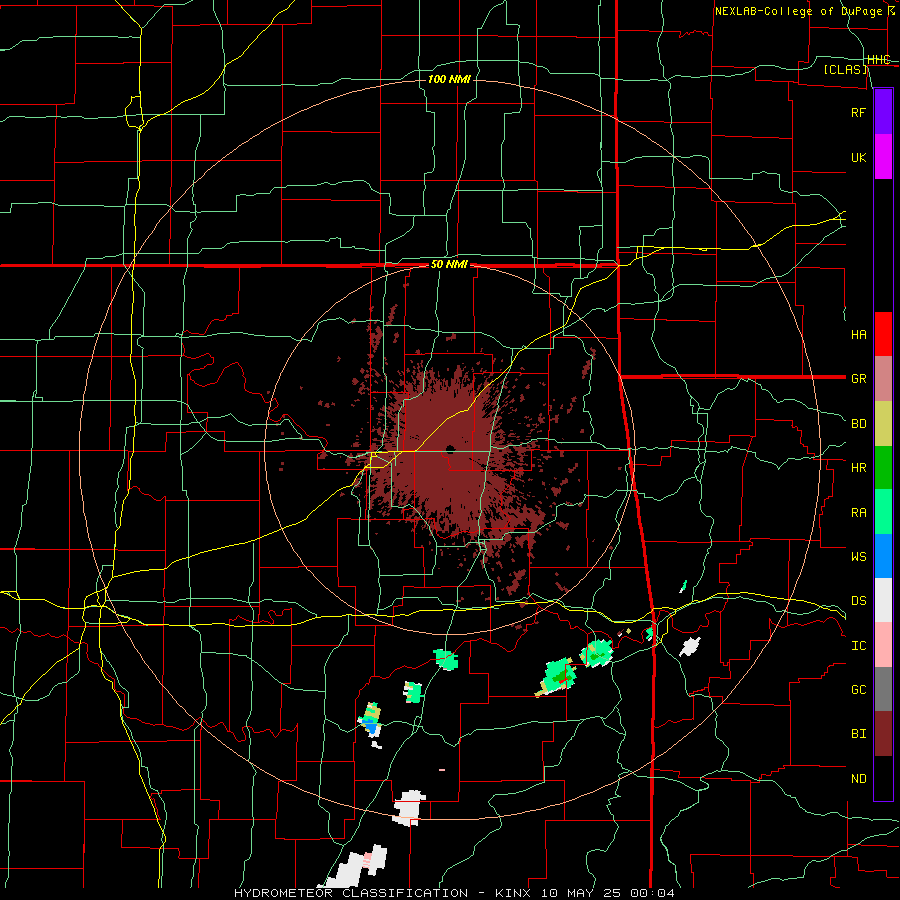Image resolution: width=900 pixels, height=900 pixels.
Task: Click the HA red legend swatch
Action: (883, 334)
